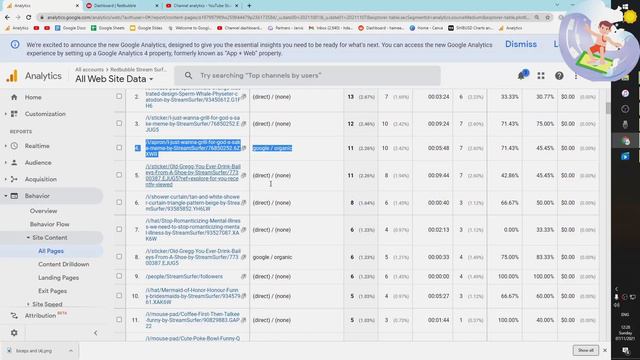The width and height of the screenshot is (640, 360).
Task: Open the Behavior Overview report
Action: point(43,211)
